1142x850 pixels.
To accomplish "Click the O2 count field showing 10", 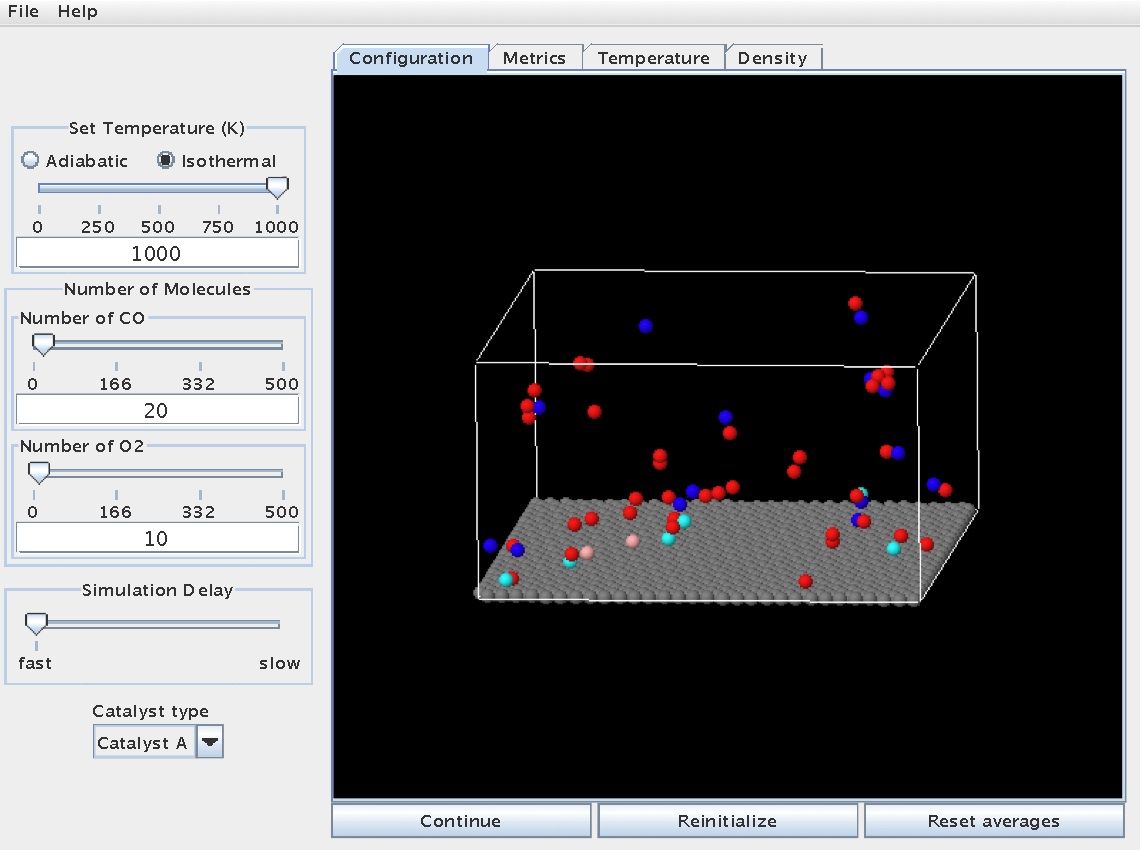I will [157, 538].
